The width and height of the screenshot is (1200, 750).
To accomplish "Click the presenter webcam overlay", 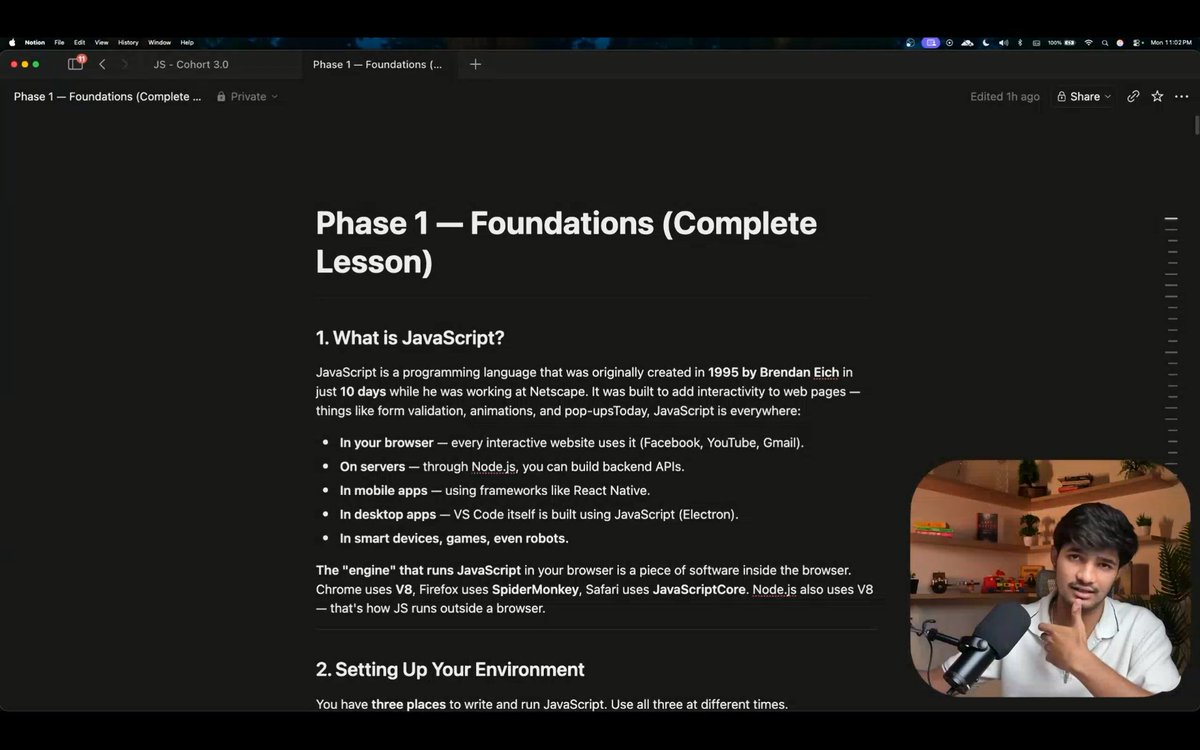I will pyautogui.click(x=1050, y=577).
